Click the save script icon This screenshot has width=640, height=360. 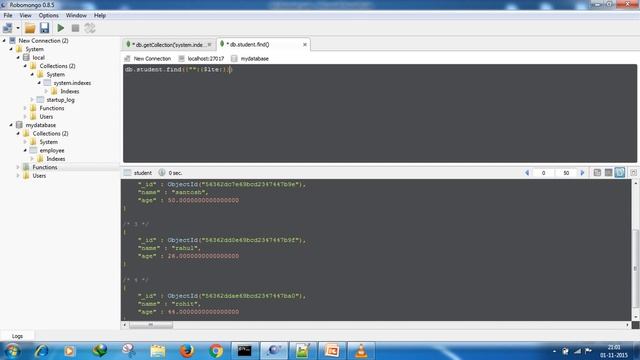44,28
